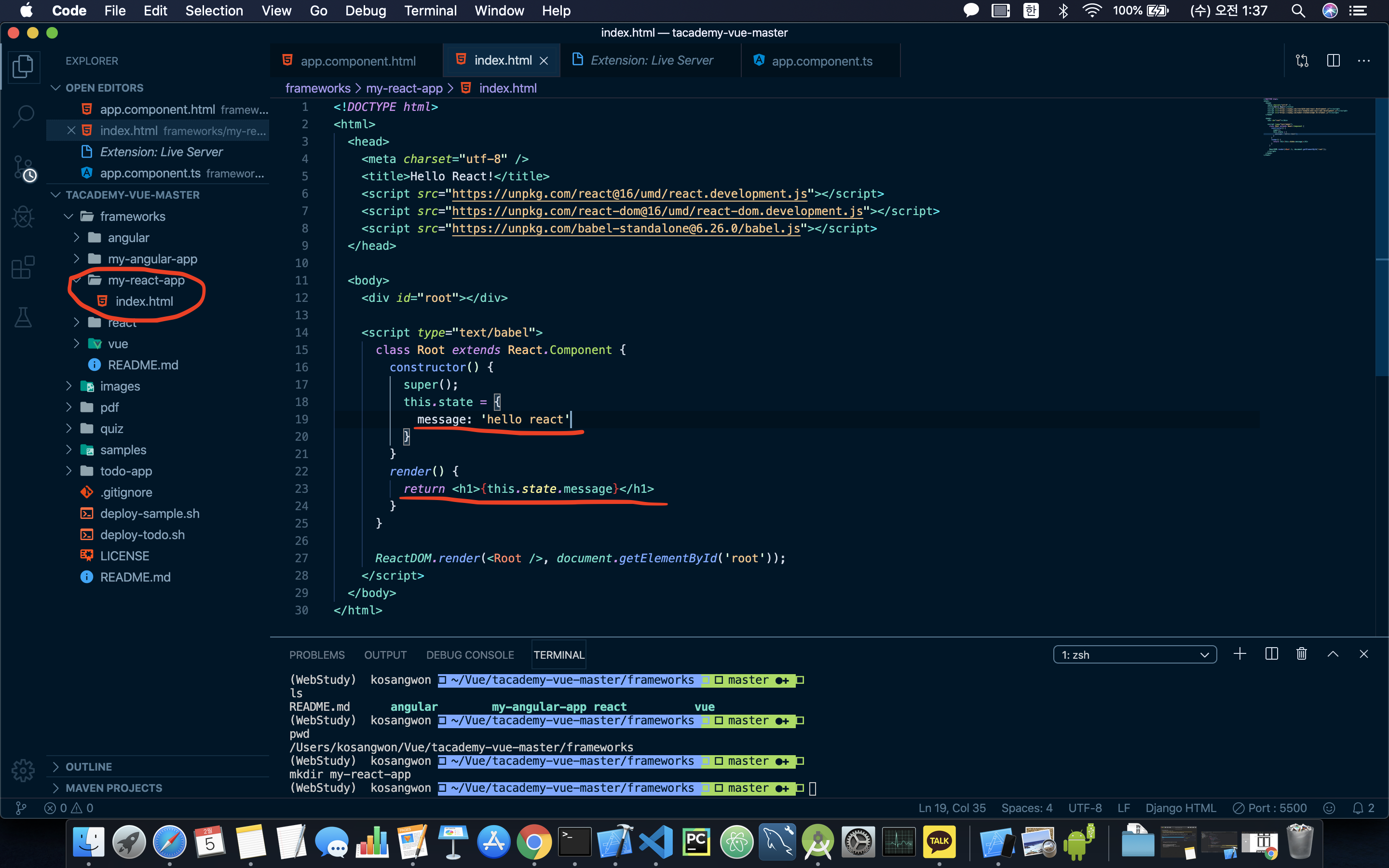1389x868 pixels.
Task: Open the Extensions view icon
Action: point(24,268)
